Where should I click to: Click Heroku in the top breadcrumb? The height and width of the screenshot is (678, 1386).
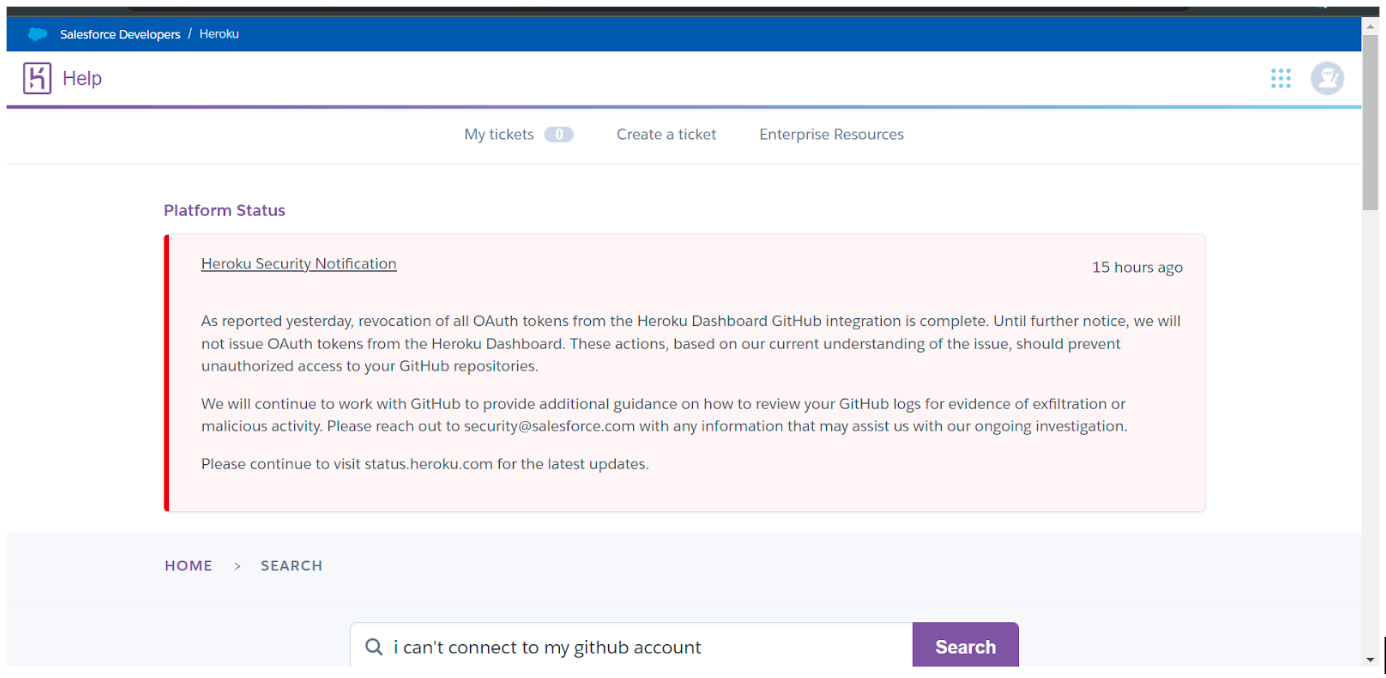point(219,33)
